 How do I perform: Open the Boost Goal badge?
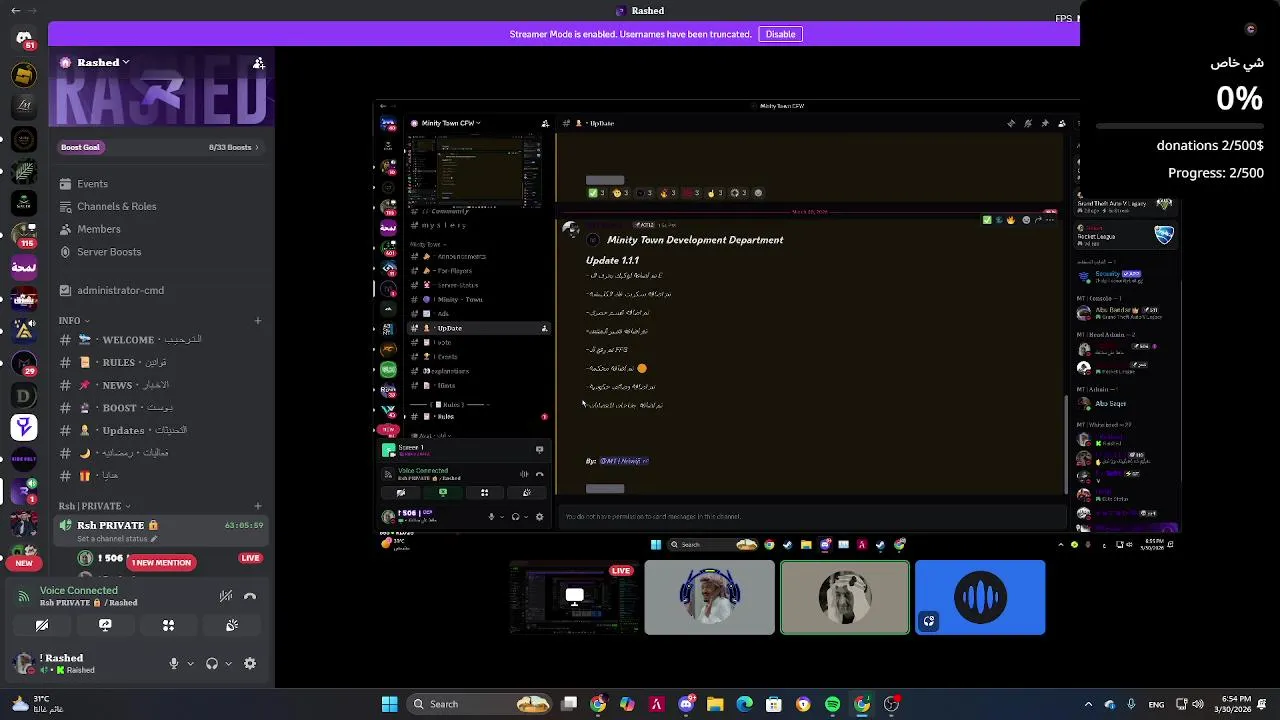(x=80, y=147)
